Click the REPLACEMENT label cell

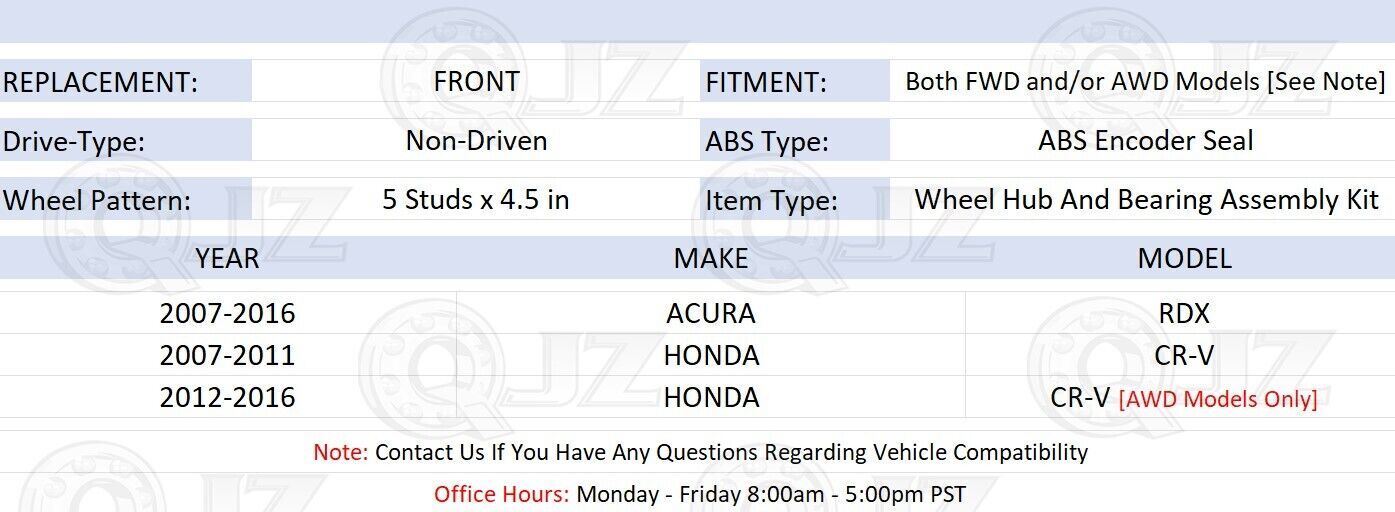(x=125, y=82)
